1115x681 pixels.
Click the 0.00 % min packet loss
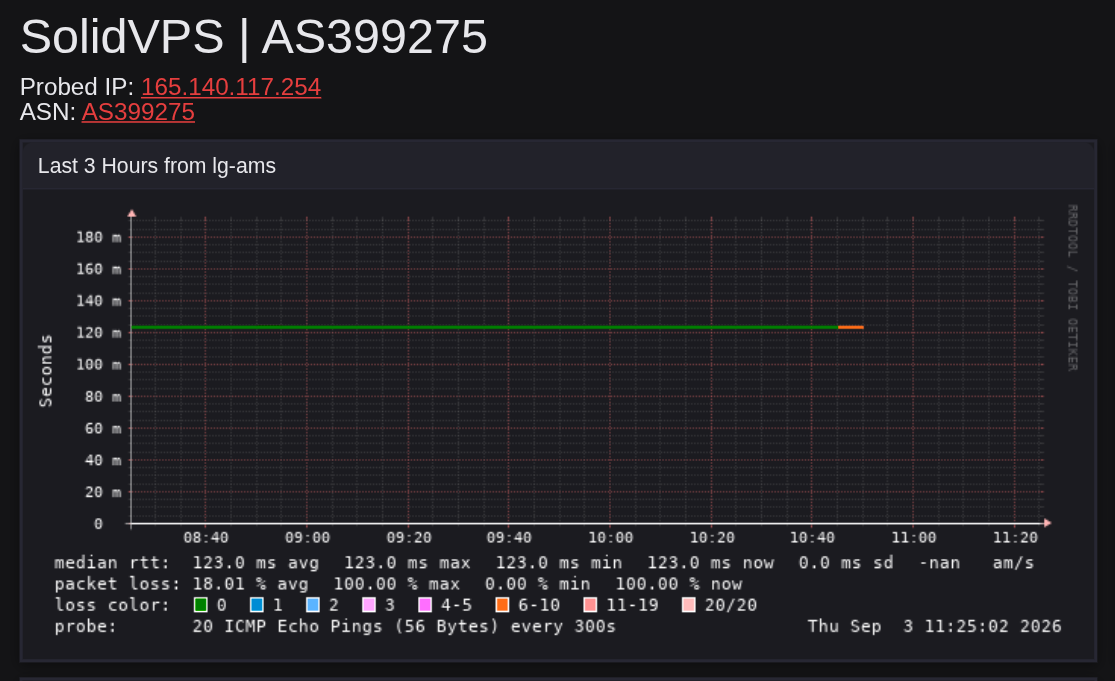pyautogui.click(x=538, y=584)
